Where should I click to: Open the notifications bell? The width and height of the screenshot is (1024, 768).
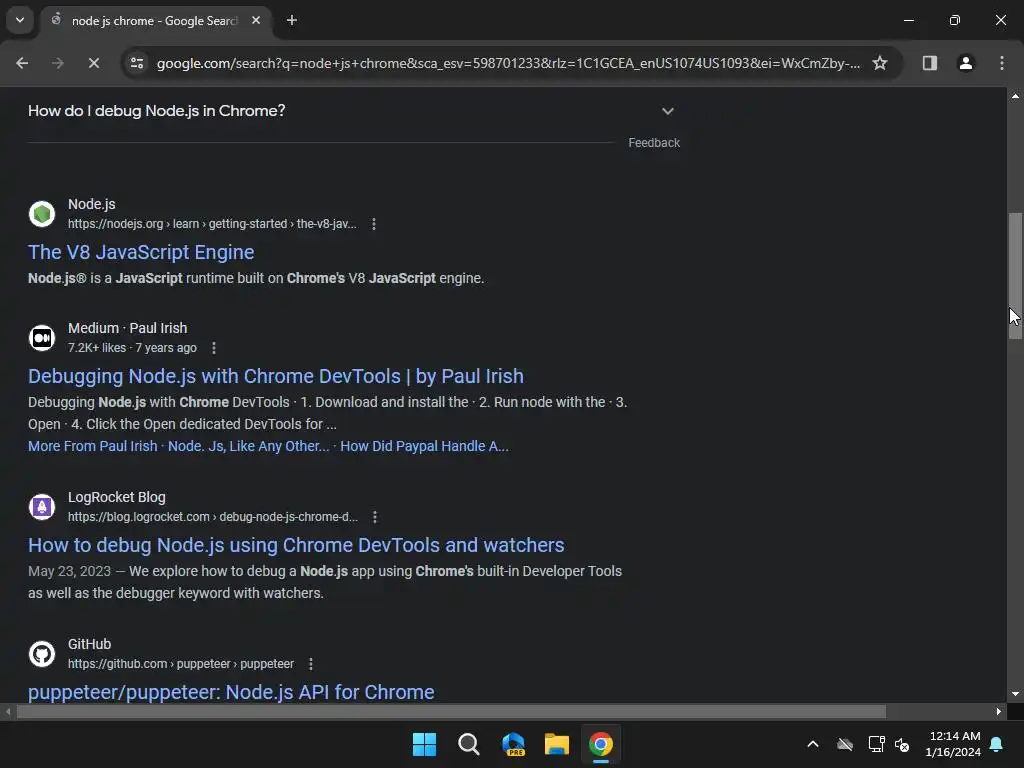click(x=997, y=744)
